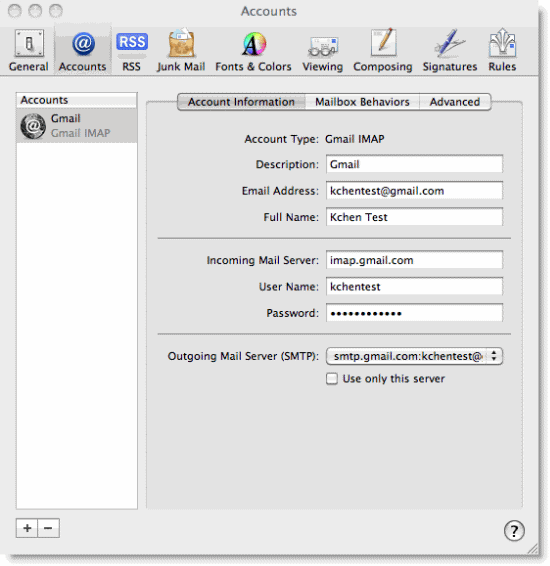Enable Use only this server checkbox
Image resolution: width=550 pixels, height=566 pixels.
click(332, 379)
